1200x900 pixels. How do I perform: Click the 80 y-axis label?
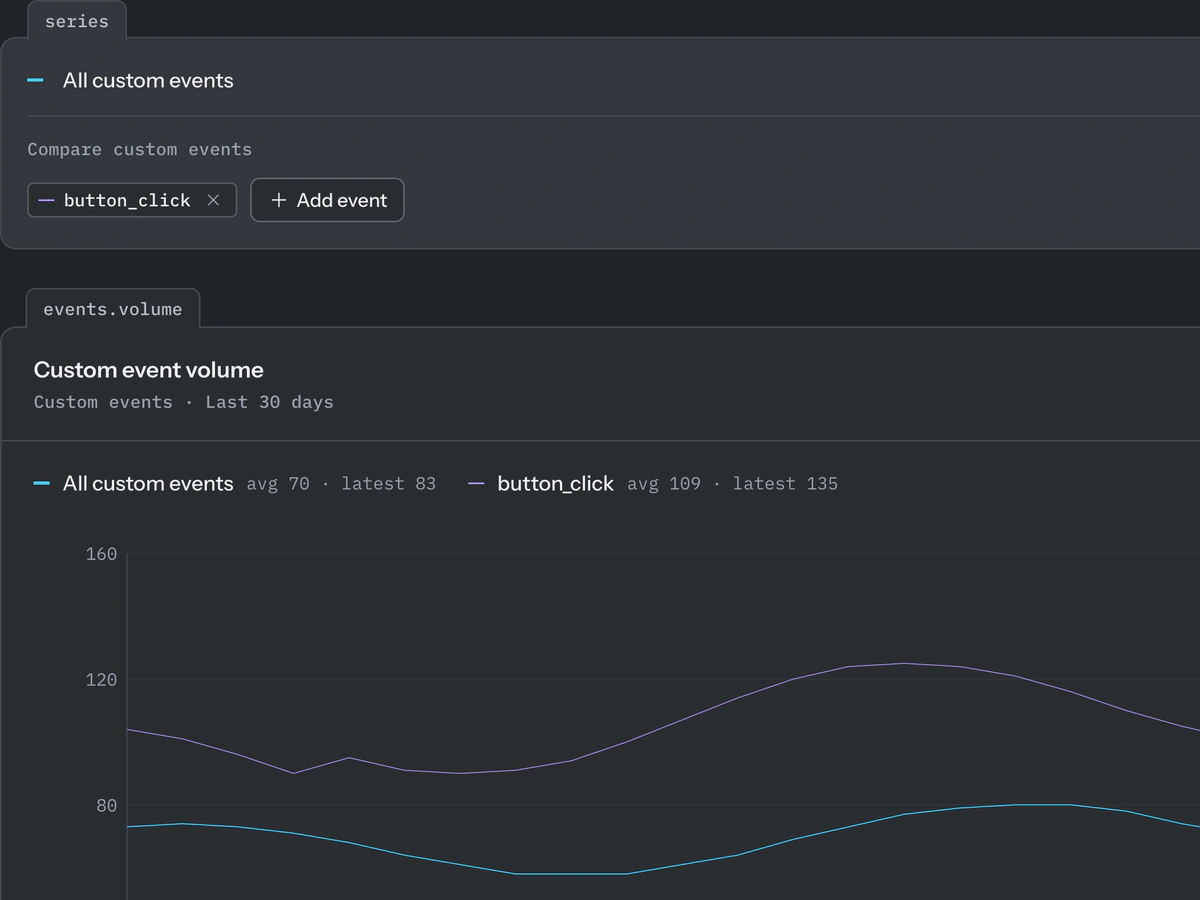pos(106,806)
